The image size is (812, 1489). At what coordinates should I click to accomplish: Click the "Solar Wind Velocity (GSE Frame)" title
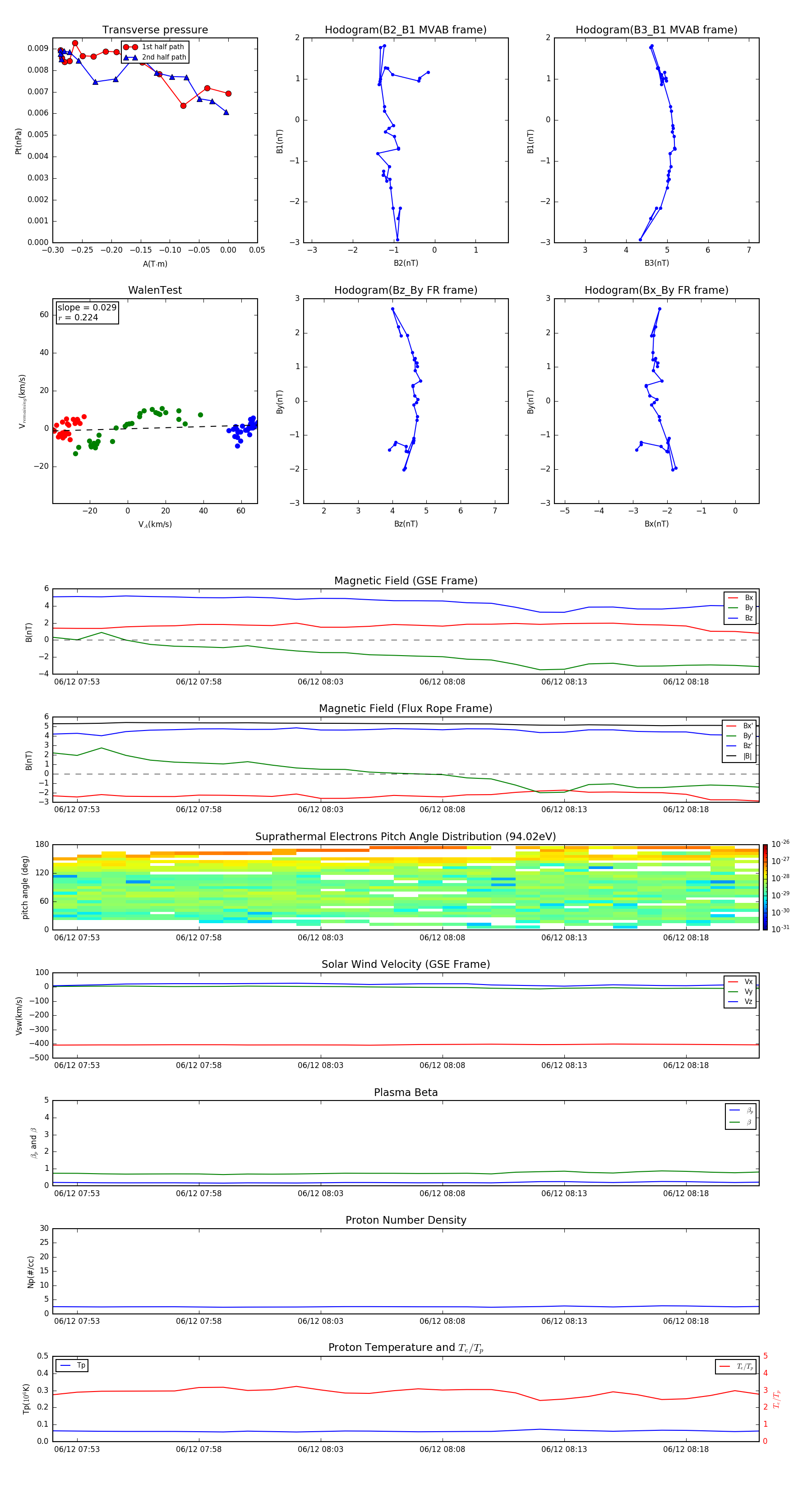pos(406,965)
